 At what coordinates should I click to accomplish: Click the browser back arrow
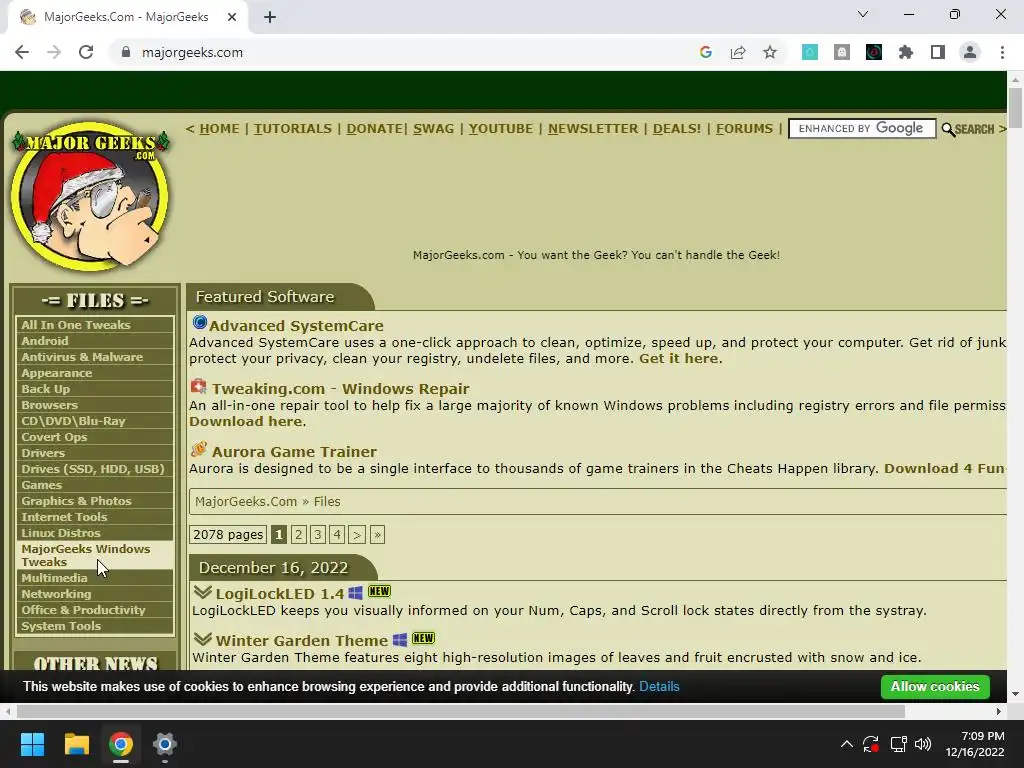pyautogui.click(x=22, y=52)
